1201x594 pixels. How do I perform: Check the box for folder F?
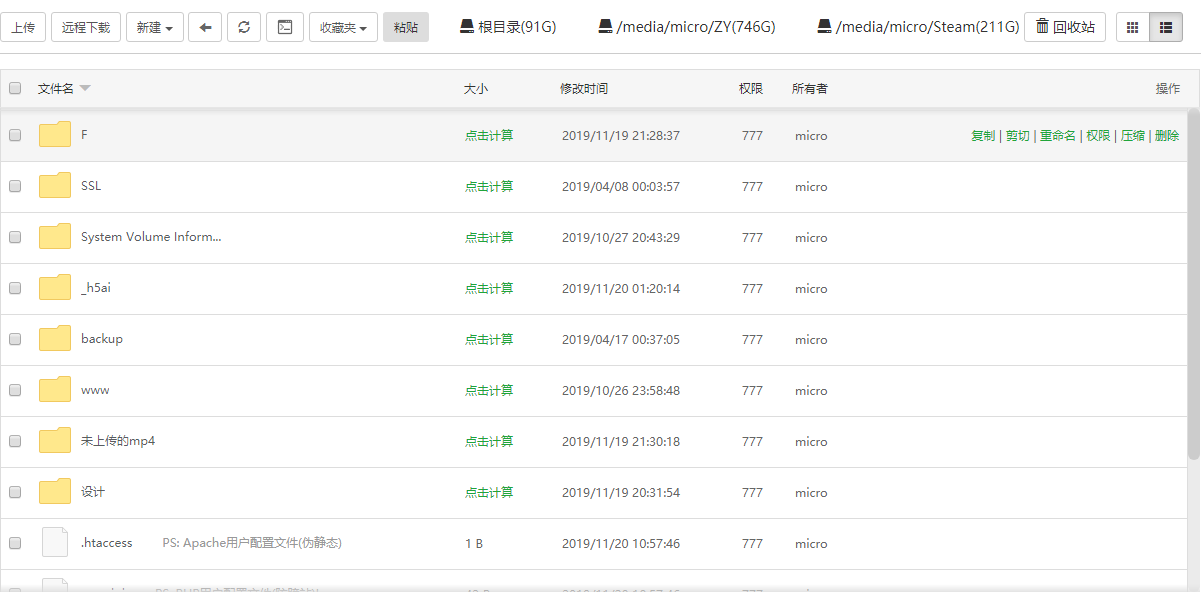tap(15, 135)
